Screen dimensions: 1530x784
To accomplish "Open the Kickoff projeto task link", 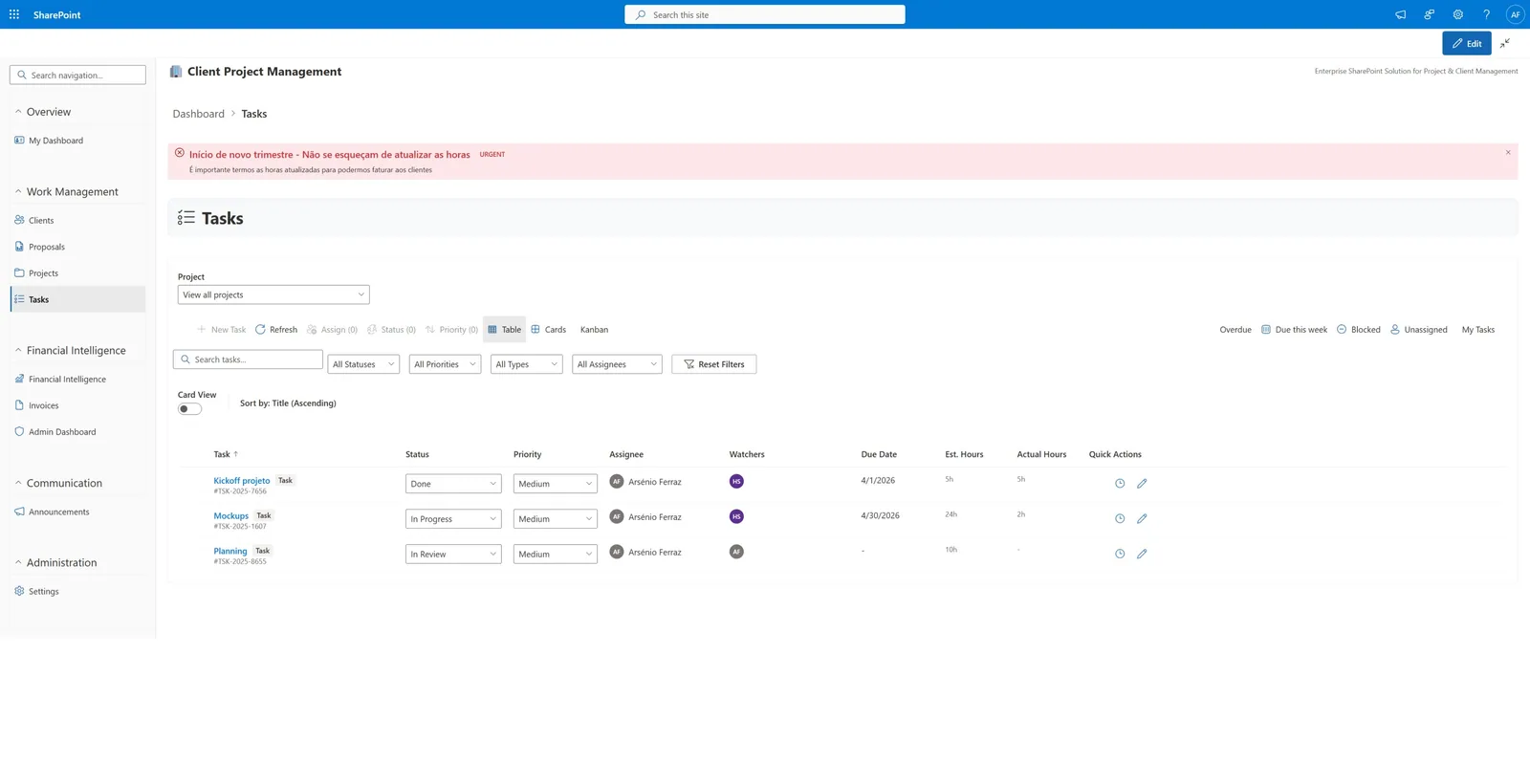I will (242, 480).
